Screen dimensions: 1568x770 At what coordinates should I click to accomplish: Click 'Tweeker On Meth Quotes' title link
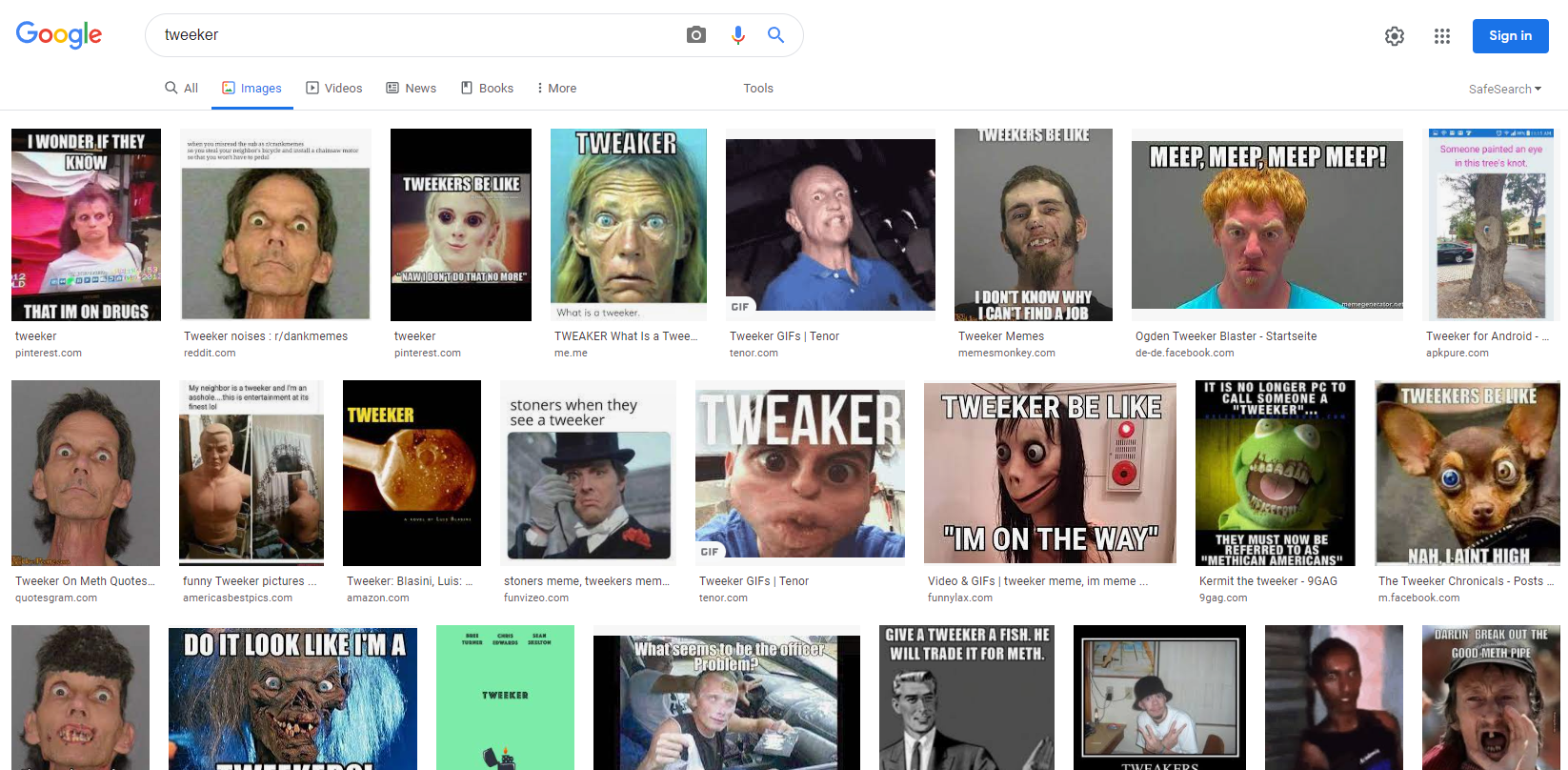click(x=85, y=581)
